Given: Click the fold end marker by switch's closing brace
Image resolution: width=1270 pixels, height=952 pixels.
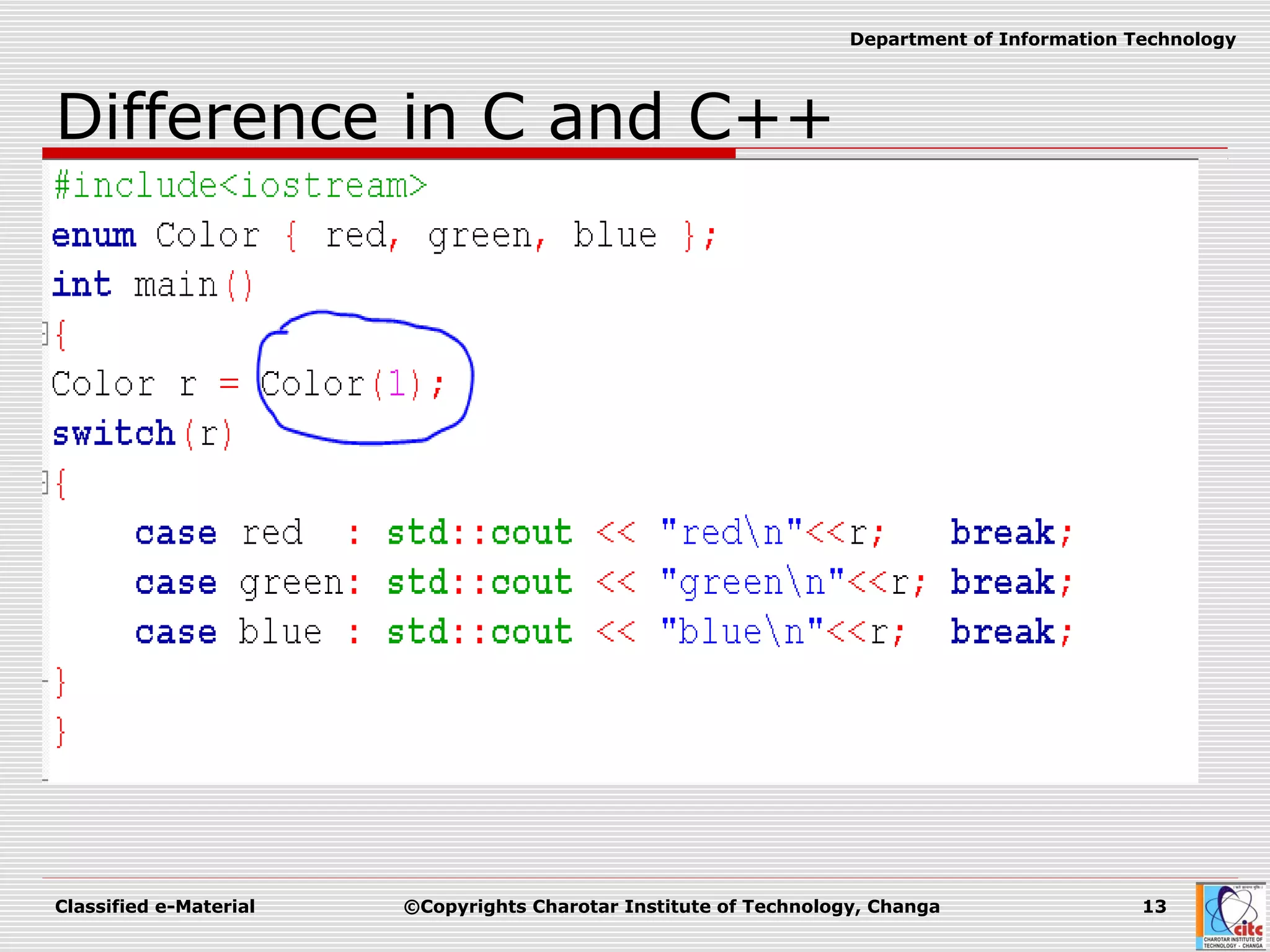Looking at the screenshot, I should click(x=45, y=681).
